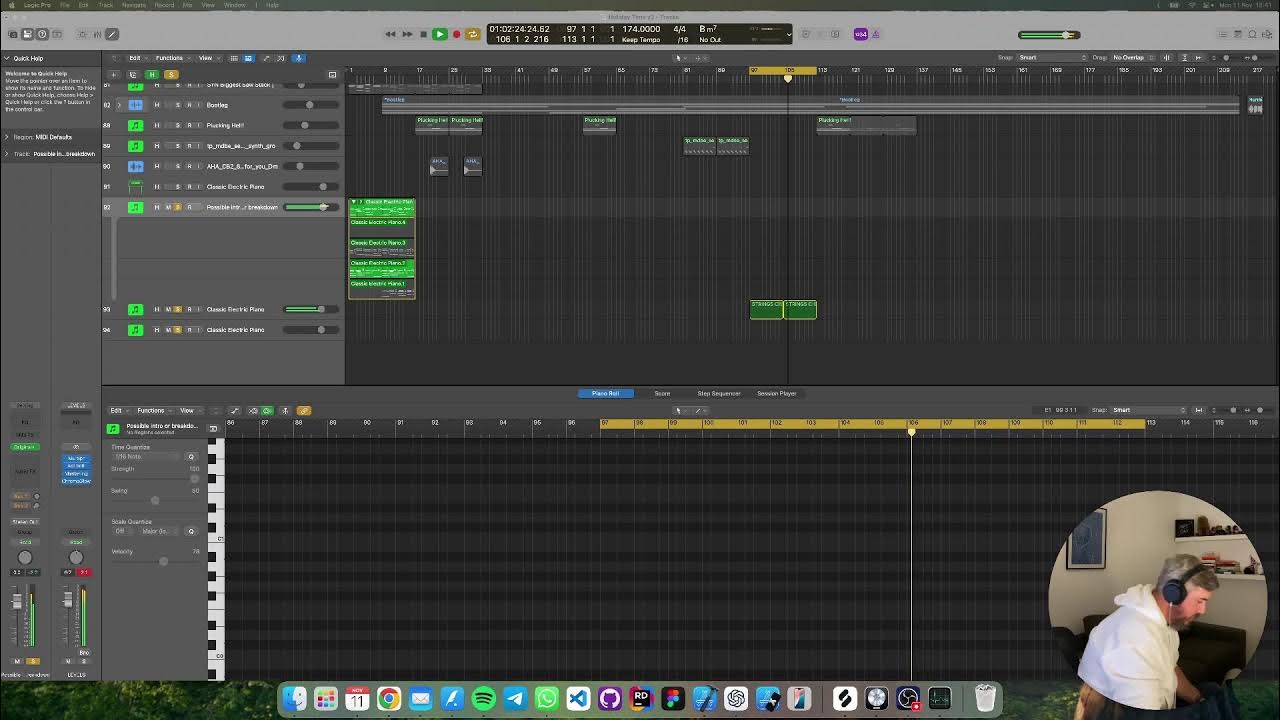Solo the Plucking Hell track
1280x720 pixels.
pyautogui.click(x=178, y=125)
